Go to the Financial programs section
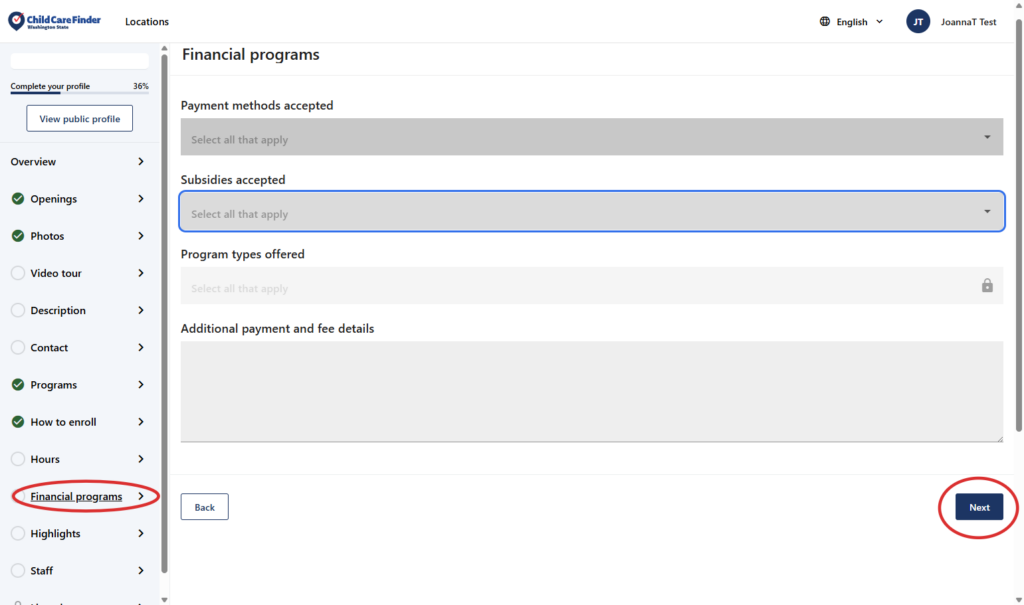Viewport: 1024px width, 605px height. (77, 497)
